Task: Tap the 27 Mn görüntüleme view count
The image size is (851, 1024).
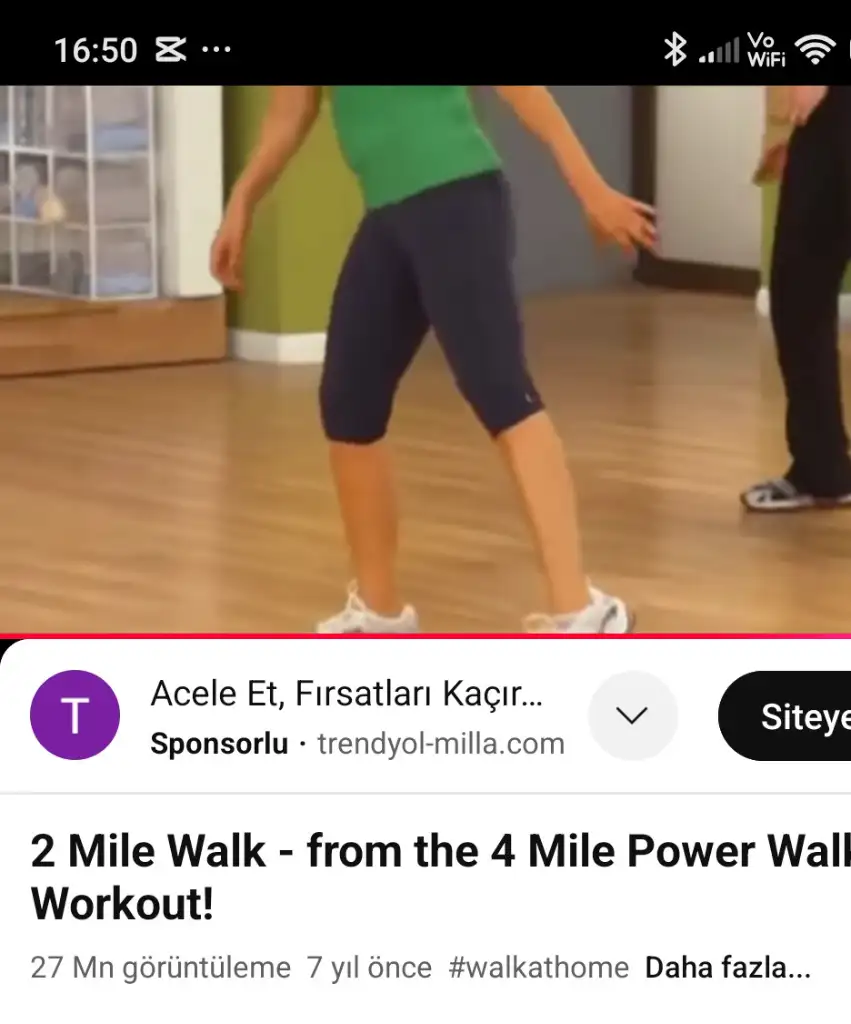Action: [x=161, y=968]
